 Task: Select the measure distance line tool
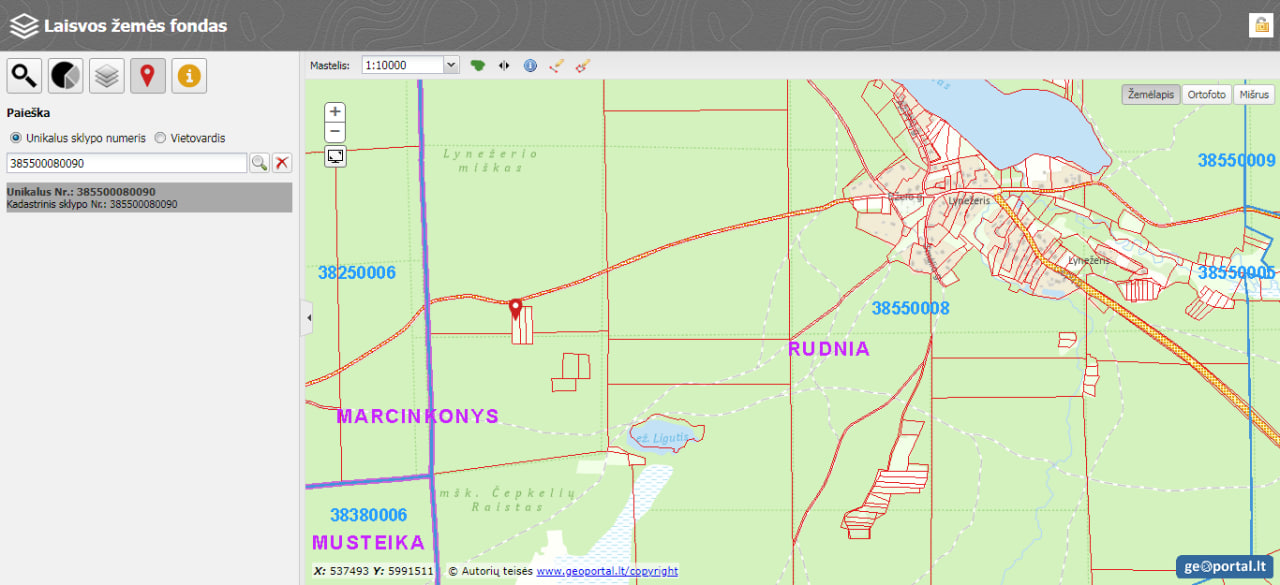(557, 65)
